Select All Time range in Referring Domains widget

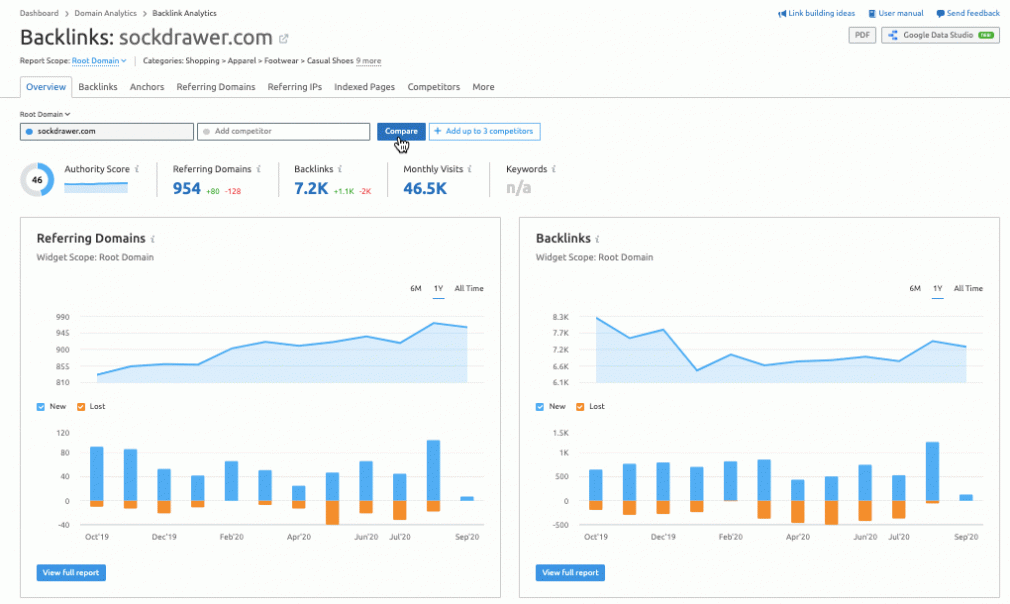coord(469,288)
